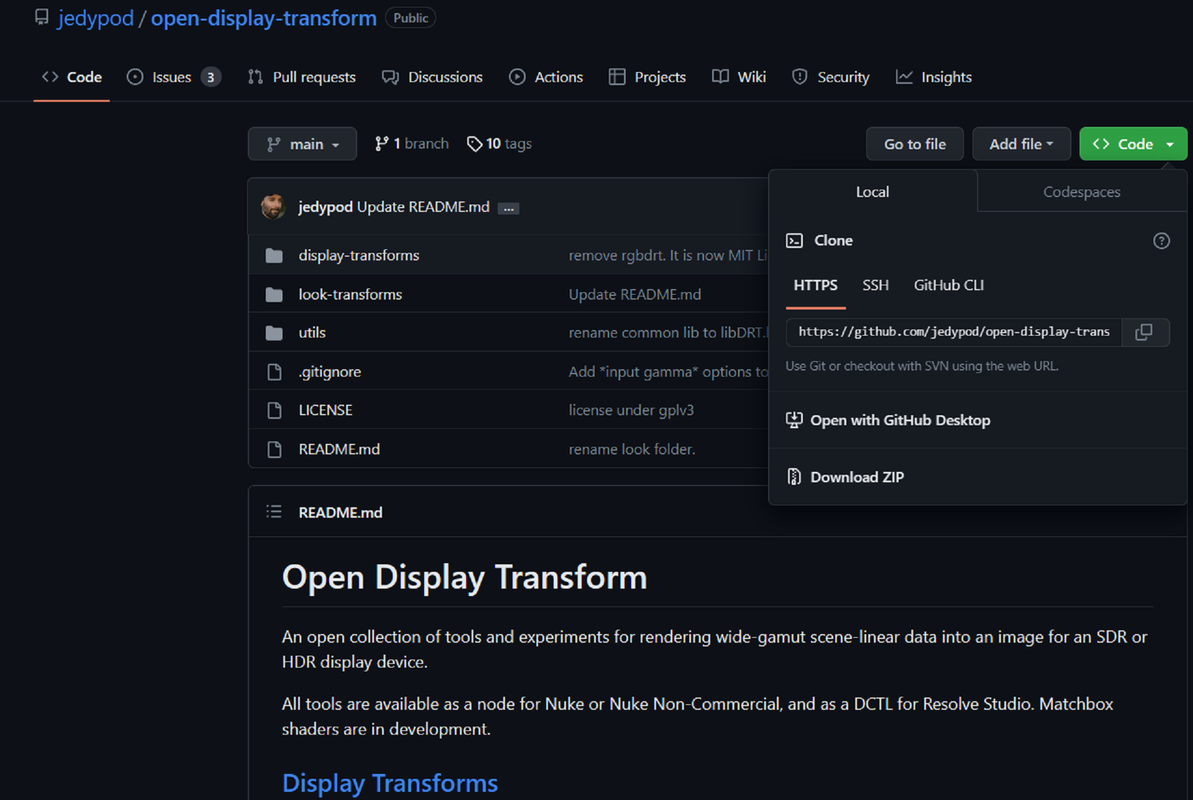Select the Local tab in clone popup
Viewport: 1193px width, 800px height.
[x=873, y=192]
